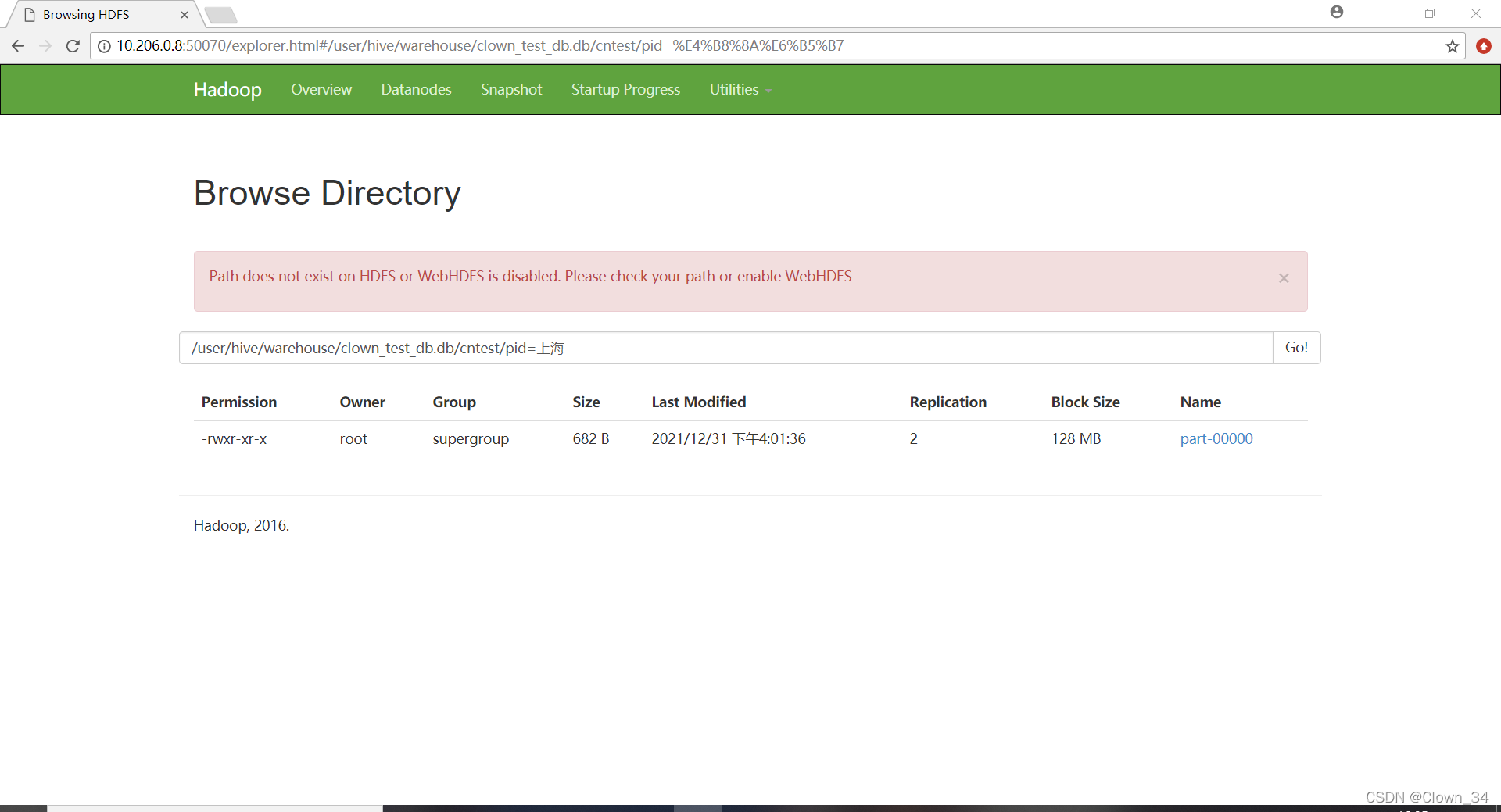Viewport: 1501px width, 812px height.
Task: Open the red browser extension icon
Action: pyautogui.click(x=1483, y=46)
